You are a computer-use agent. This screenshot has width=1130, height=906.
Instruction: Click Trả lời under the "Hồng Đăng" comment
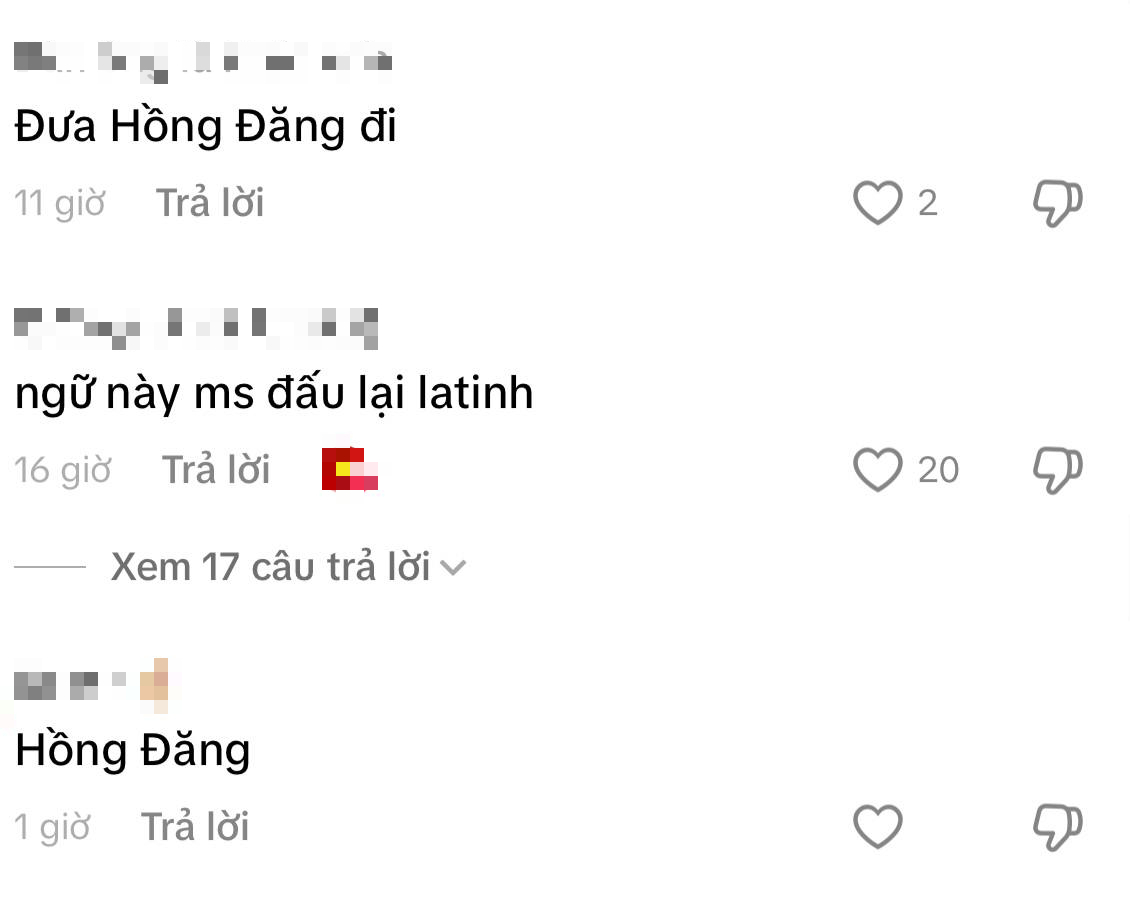(x=194, y=826)
